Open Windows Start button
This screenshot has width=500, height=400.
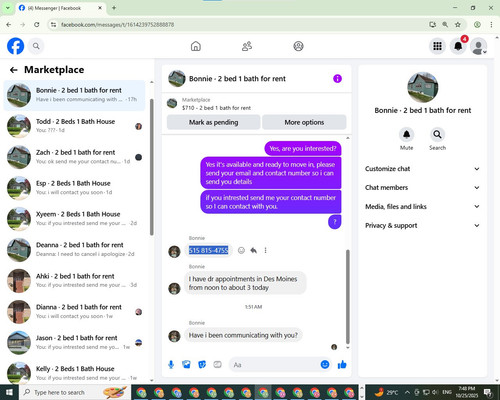9,392
